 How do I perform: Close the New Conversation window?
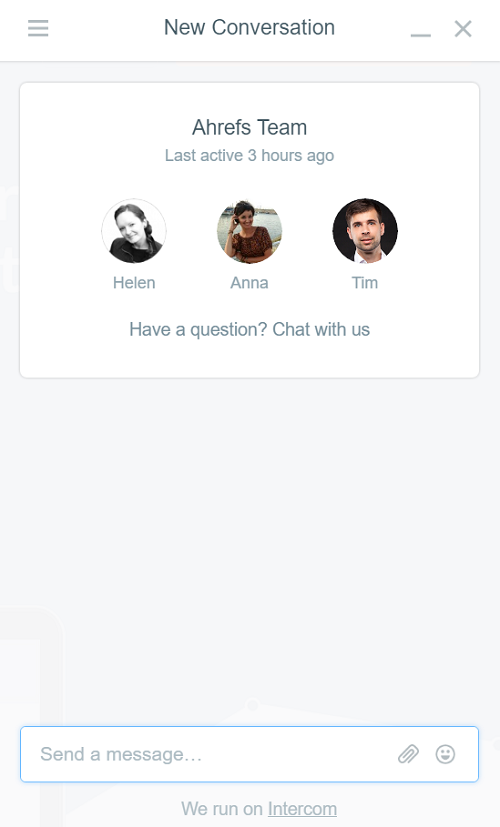(x=463, y=28)
